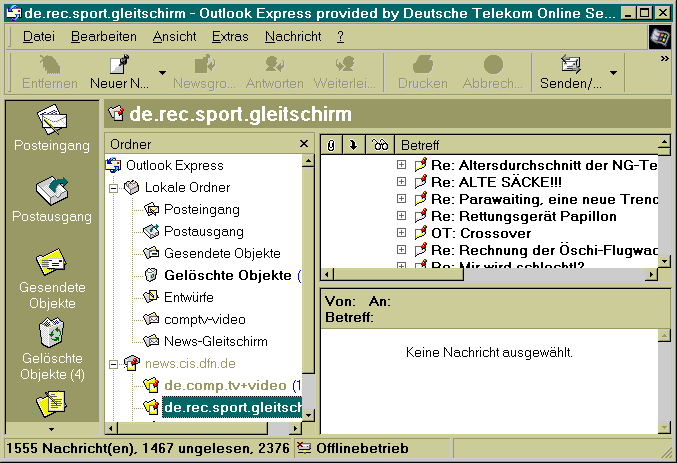Screen dimensions: 677x463
Task: Click the Antworten toolbar icon
Action: (275, 65)
